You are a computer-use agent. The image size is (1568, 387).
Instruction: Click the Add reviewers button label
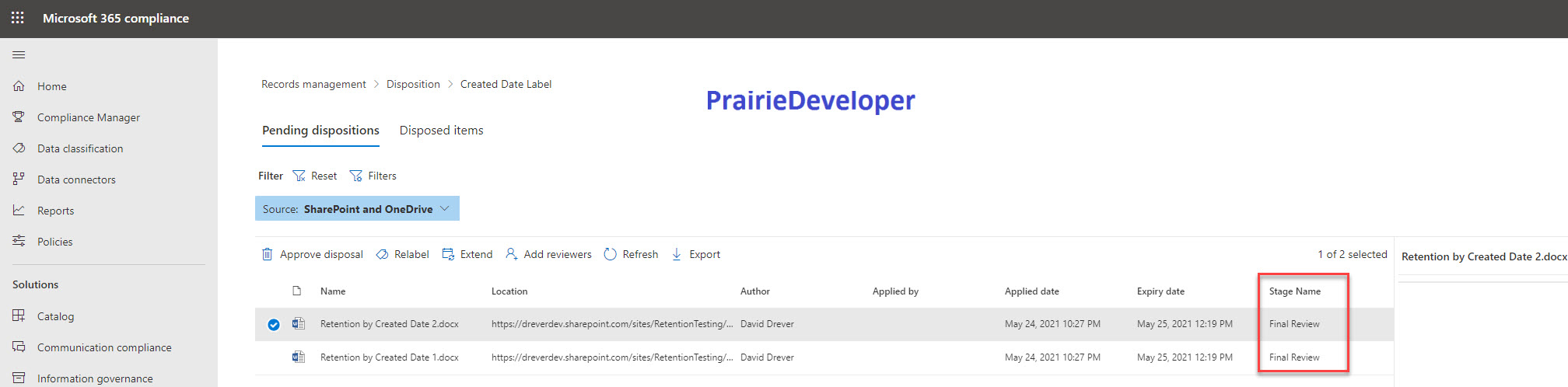(558, 254)
